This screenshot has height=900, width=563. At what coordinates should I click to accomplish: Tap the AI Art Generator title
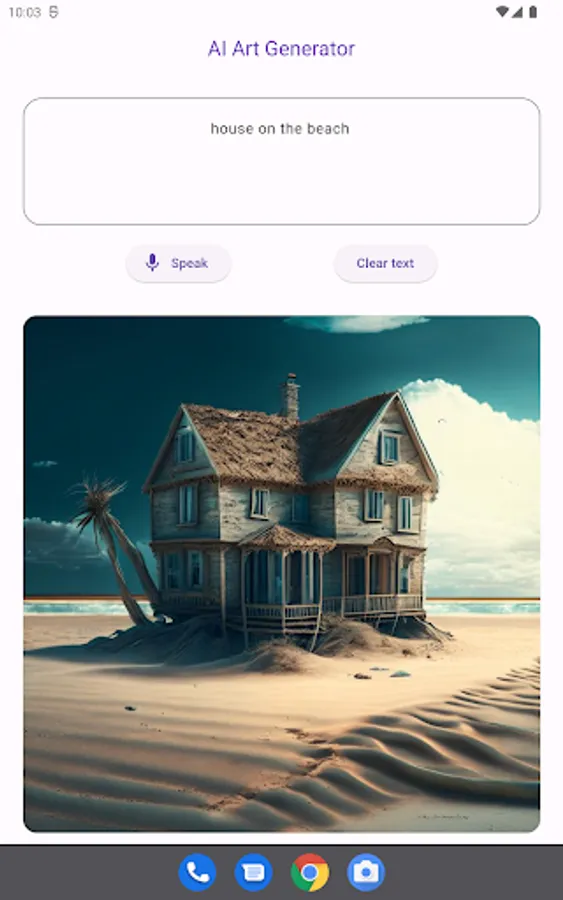coord(281,49)
